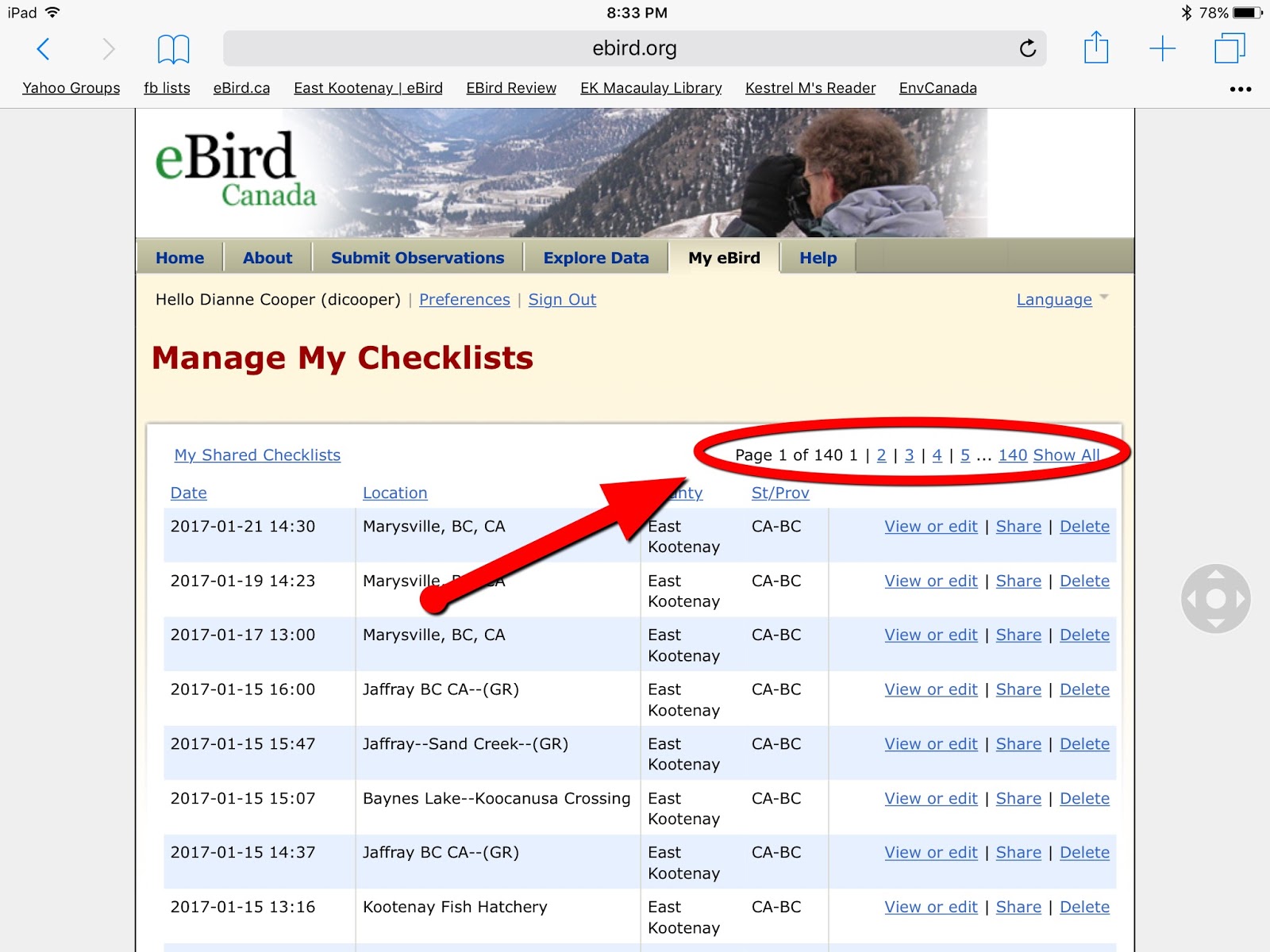
Task: Share the Kootenay Fish Hatchery checklist
Action: tap(1018, 908)
